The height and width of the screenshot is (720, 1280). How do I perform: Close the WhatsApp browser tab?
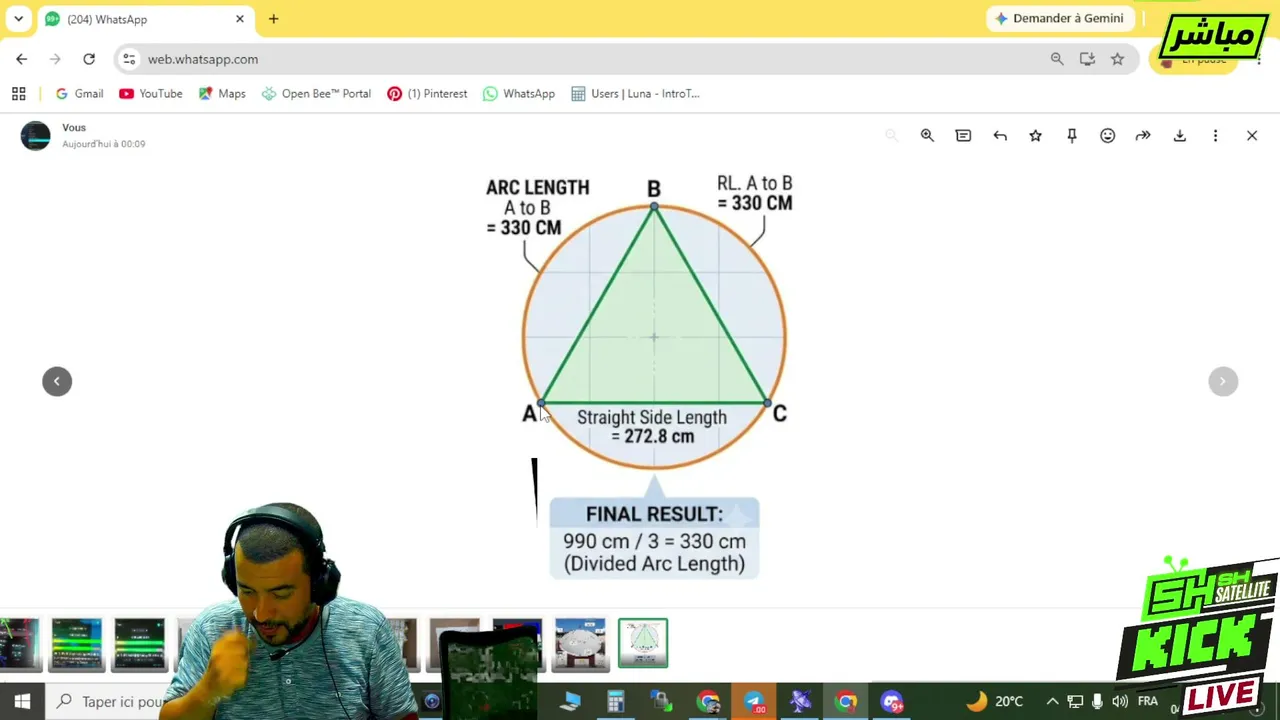240,19
